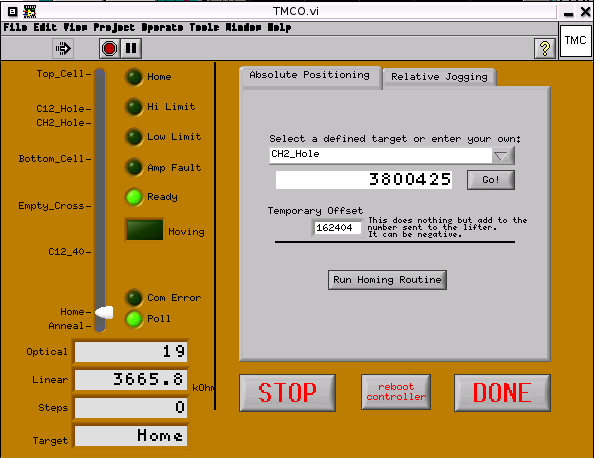Expand the defined target dropdown arrow
594x458 pixels.
tap(502, 156)
